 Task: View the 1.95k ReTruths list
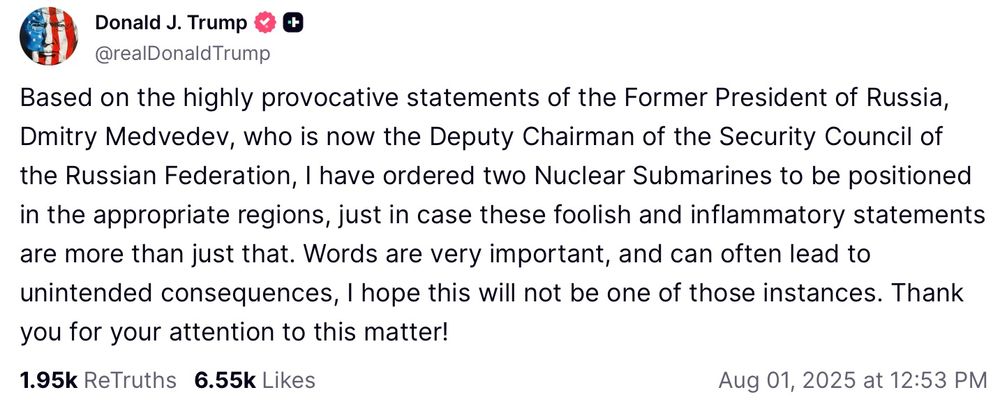(x=98, y=380)
